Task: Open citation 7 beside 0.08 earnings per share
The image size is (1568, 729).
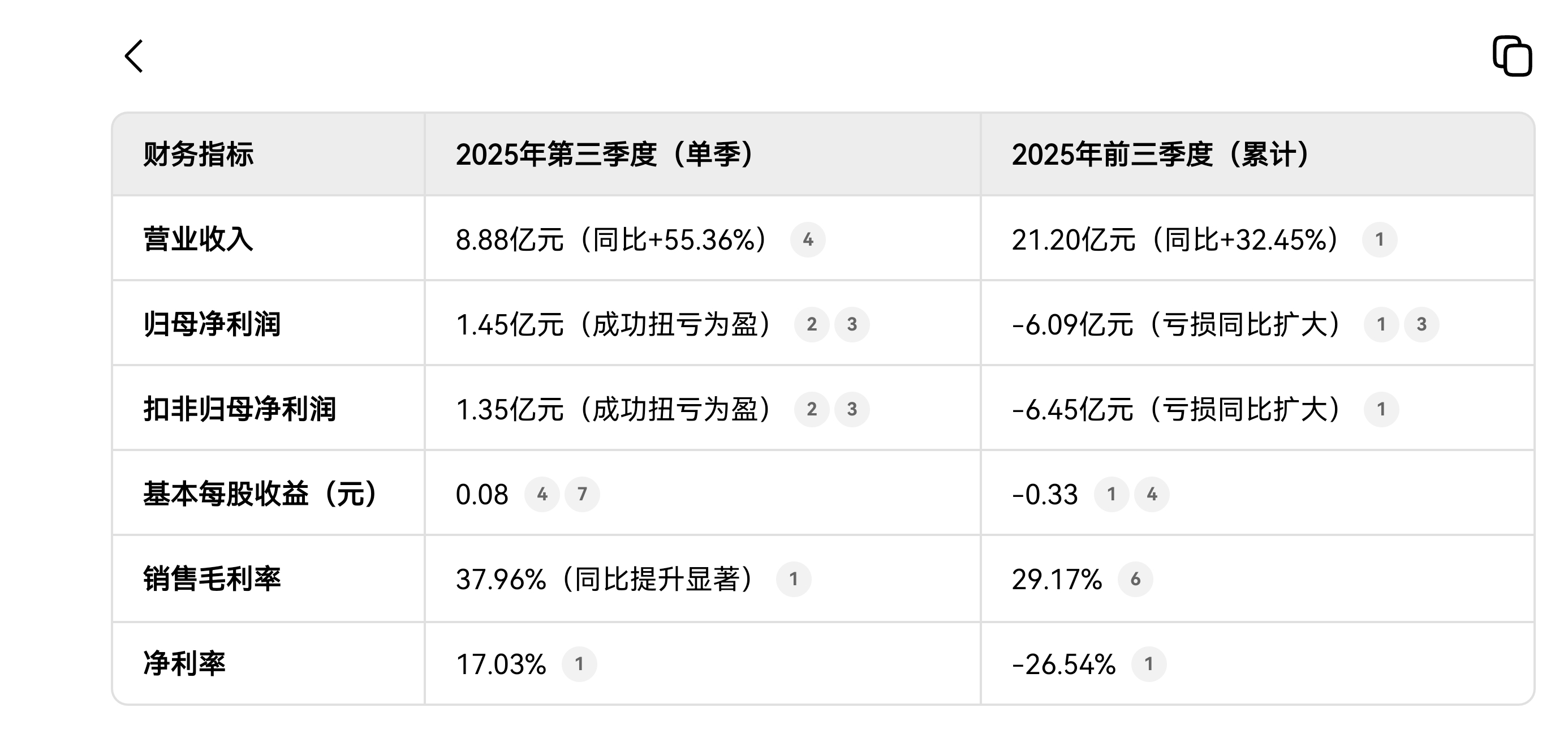Action: (582, 495)
